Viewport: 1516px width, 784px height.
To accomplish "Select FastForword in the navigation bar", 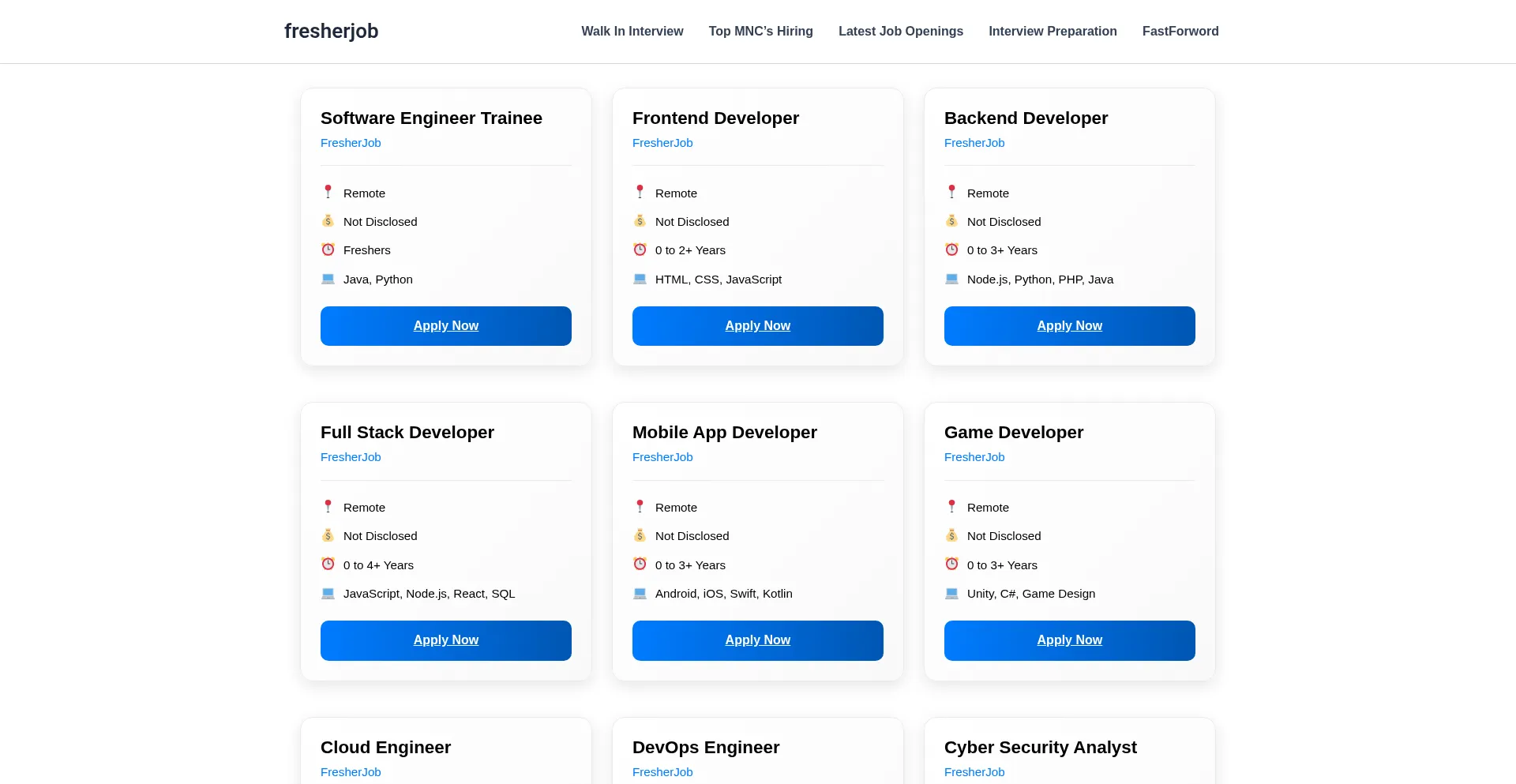I will pos(1180,32).
